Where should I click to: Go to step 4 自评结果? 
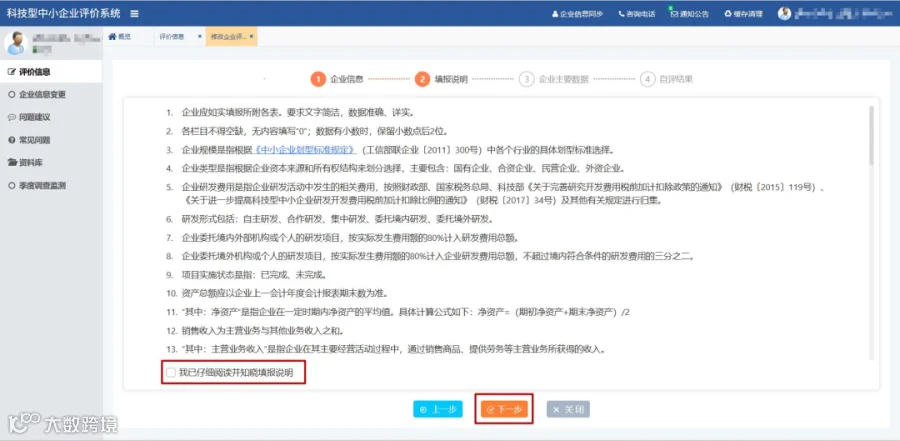tap(666, 79)
